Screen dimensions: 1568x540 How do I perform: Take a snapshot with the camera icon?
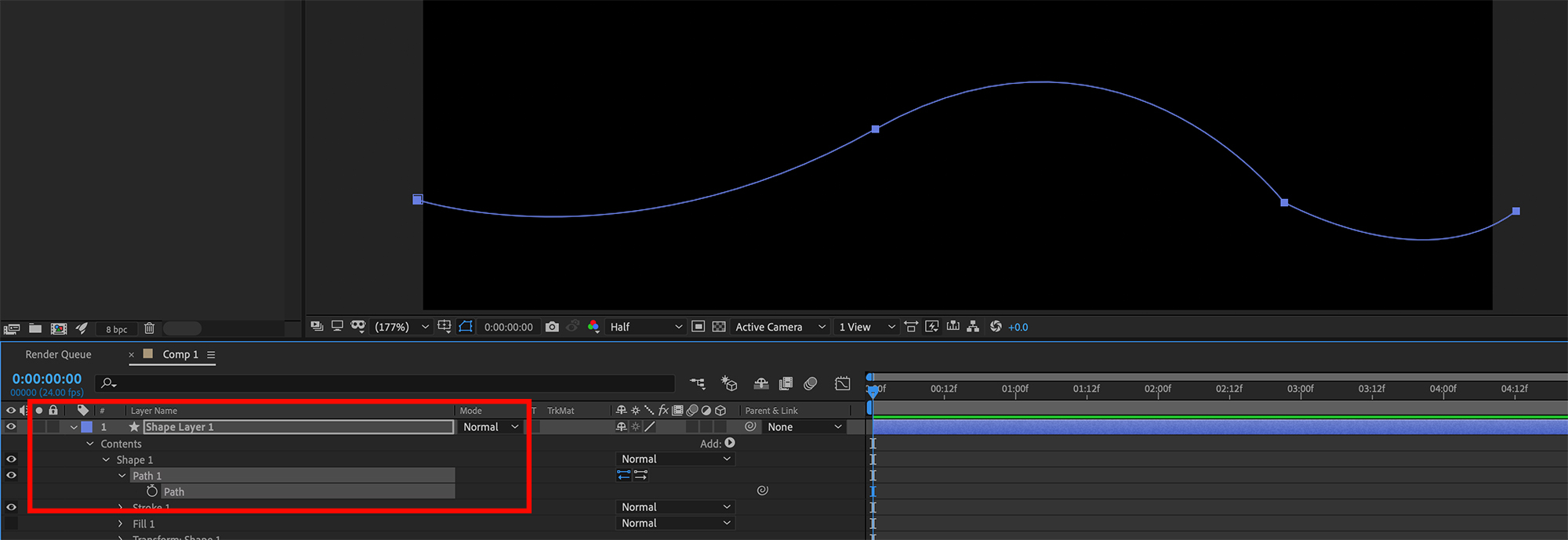(552, 327)
